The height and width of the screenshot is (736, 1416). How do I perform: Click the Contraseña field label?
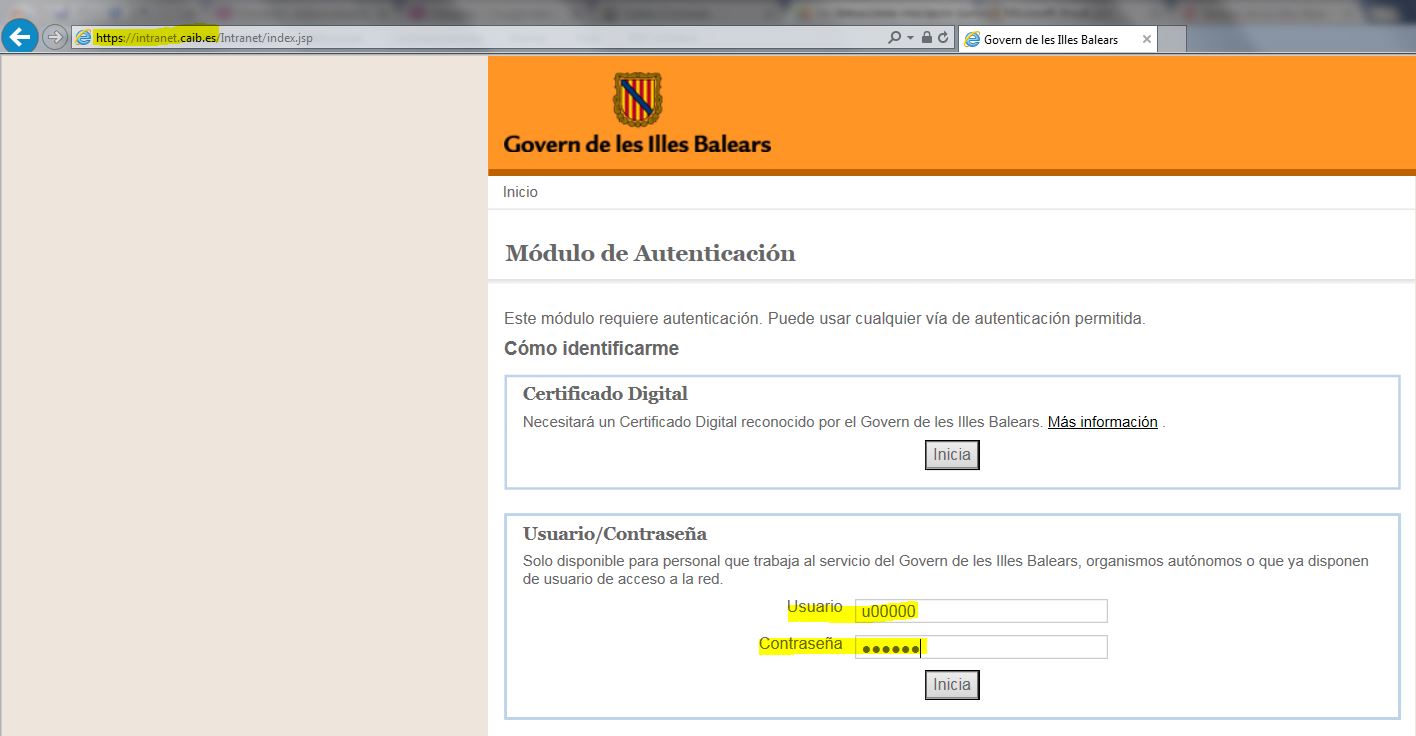[800, 644]
